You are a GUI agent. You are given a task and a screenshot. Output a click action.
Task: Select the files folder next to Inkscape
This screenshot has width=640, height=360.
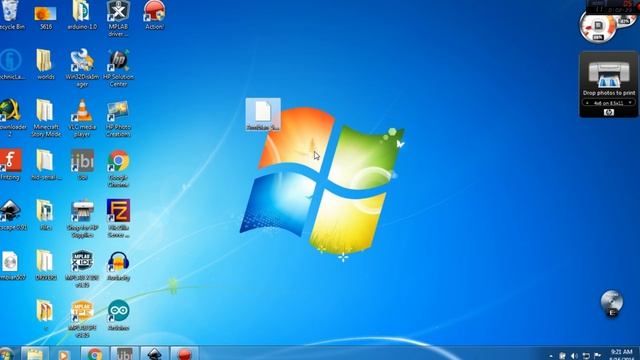(x=45, y=215)
